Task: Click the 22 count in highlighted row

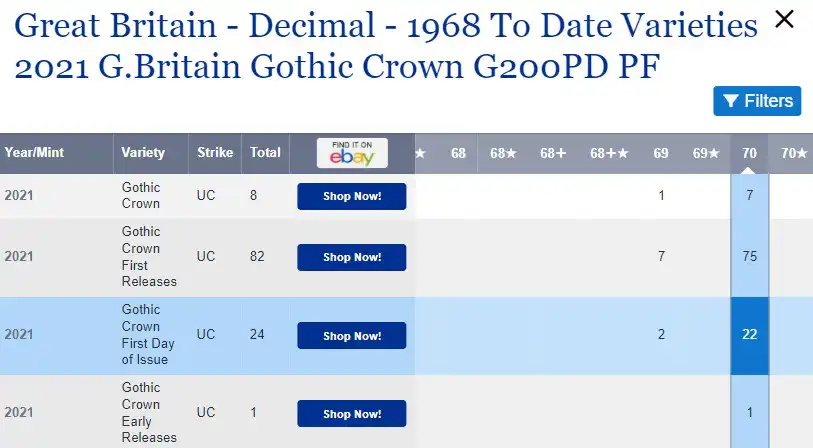Action: (x=749, y=334)
